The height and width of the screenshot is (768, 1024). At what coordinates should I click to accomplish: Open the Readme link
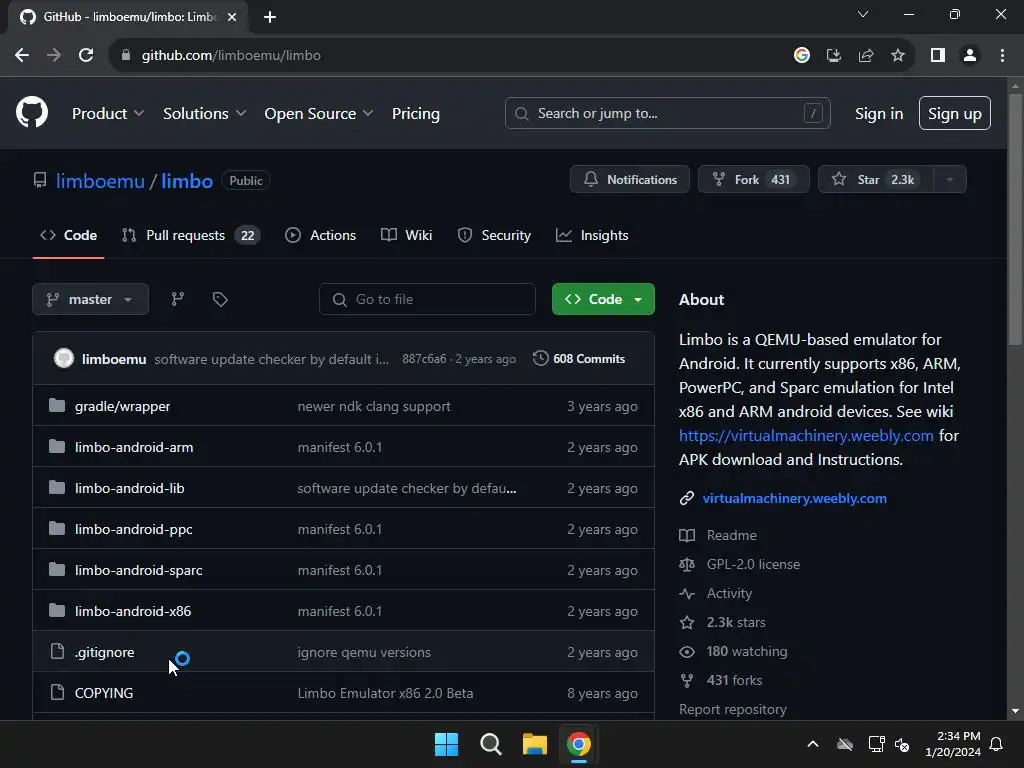point(731,535)
